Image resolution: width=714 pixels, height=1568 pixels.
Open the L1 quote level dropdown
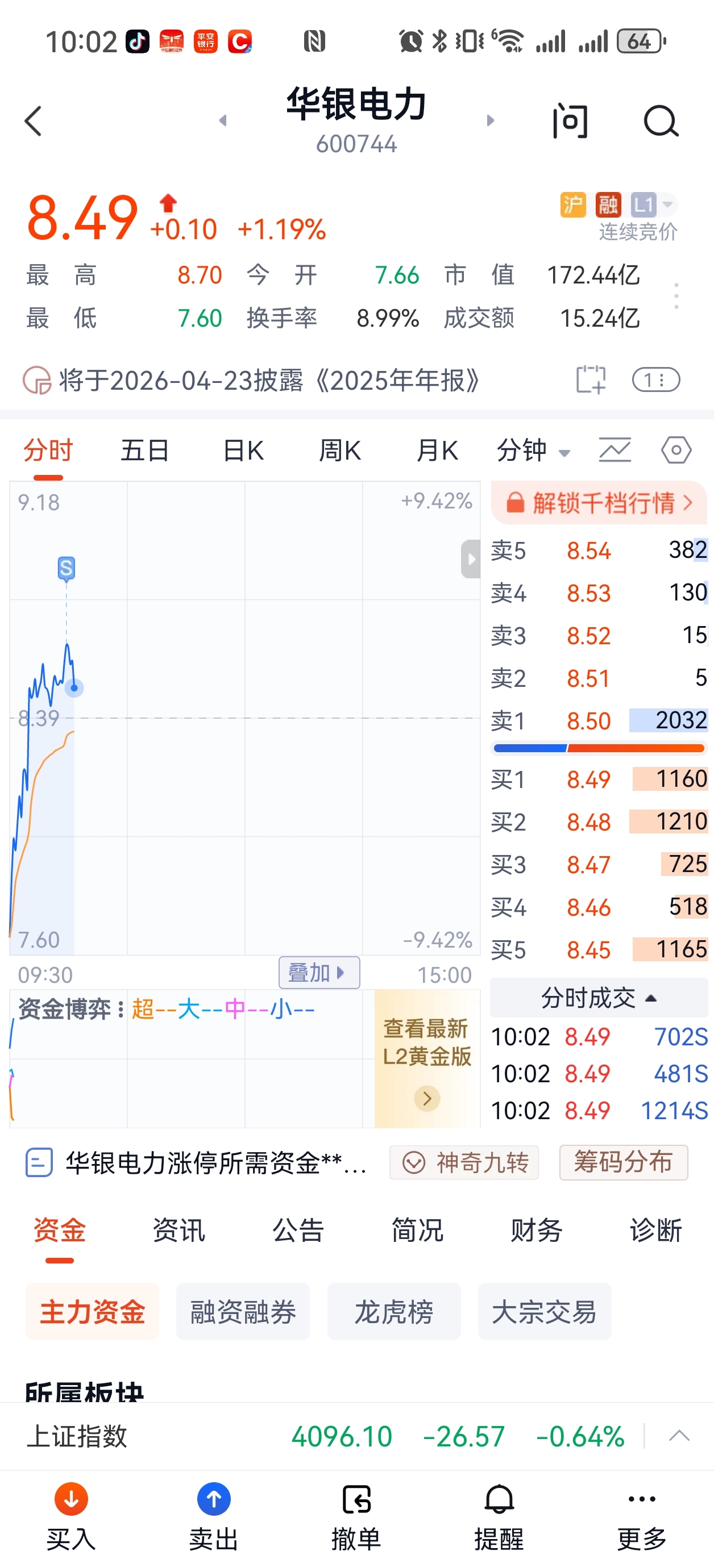653,205
